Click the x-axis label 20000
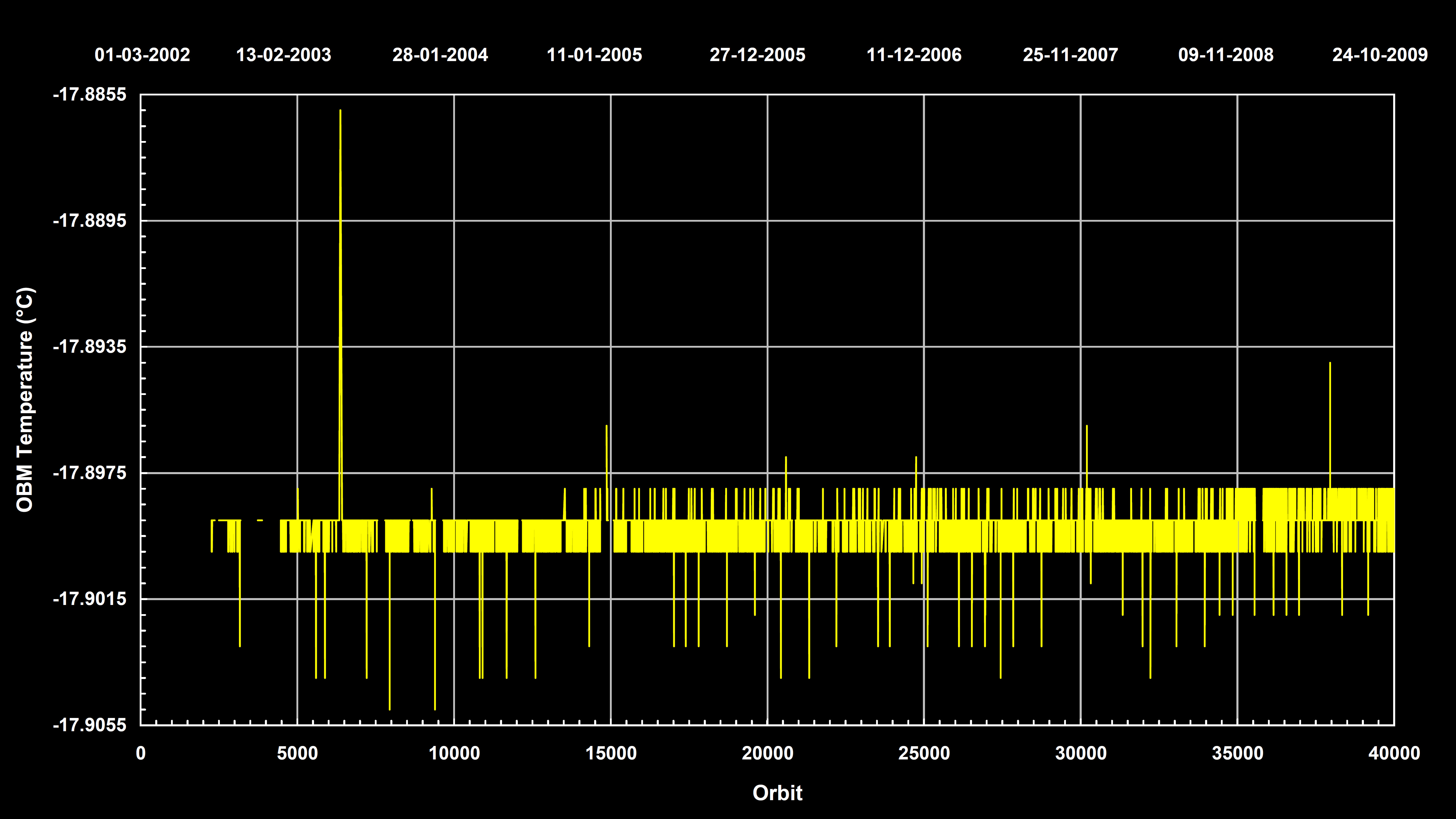The height and width of the screenshot is (819, 1456). click(x=767, y=753)
